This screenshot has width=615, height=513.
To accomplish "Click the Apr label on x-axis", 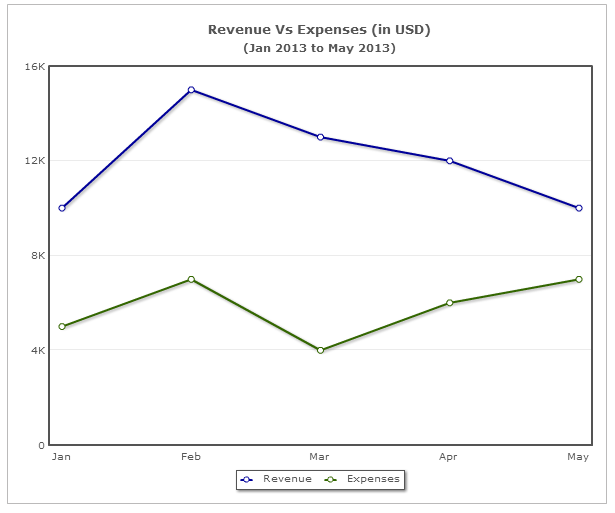I will tap(449, 457).
